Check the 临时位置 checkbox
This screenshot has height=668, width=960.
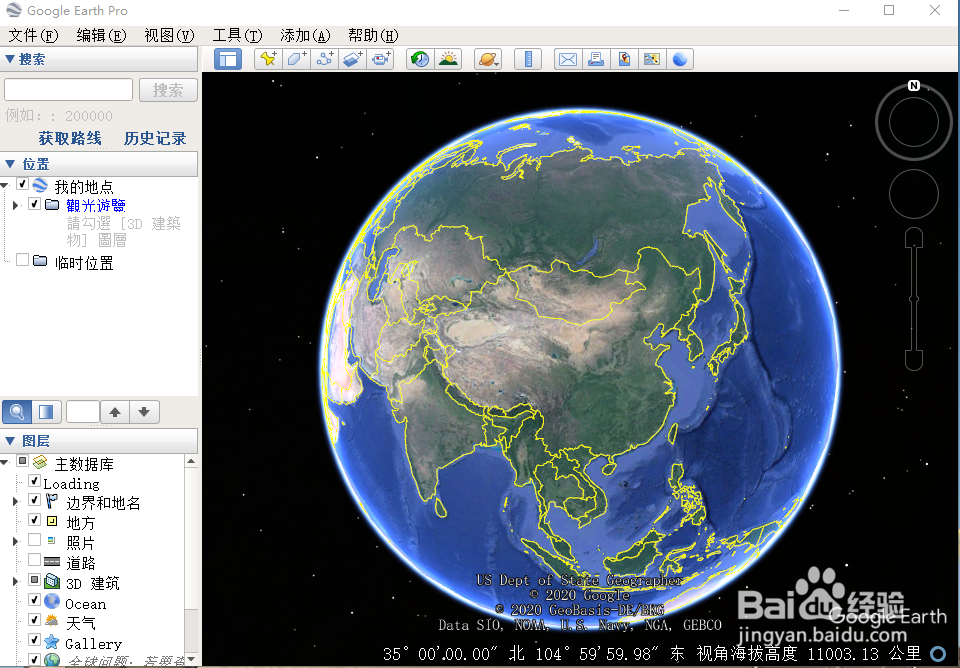(x=23, y=260)
